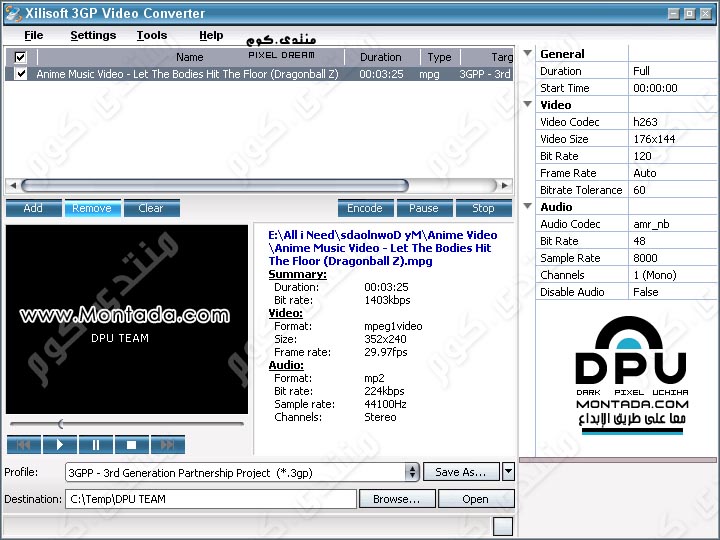This screenshot has width=720, height=540.
Task: Click the Encode button
Action: [365, 208]
